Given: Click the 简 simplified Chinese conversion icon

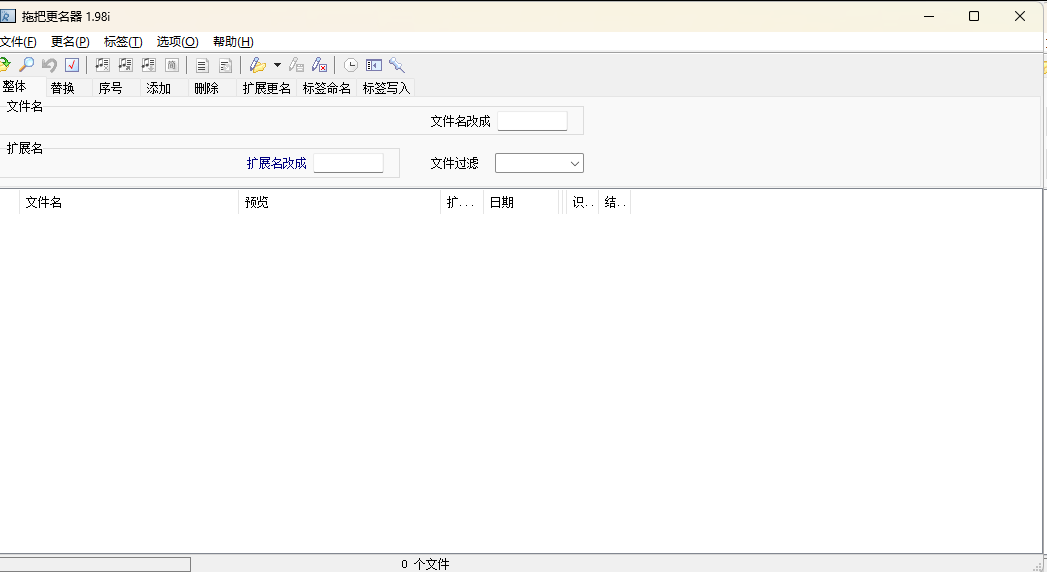Looking at the screenshot, I should (172, 65).
